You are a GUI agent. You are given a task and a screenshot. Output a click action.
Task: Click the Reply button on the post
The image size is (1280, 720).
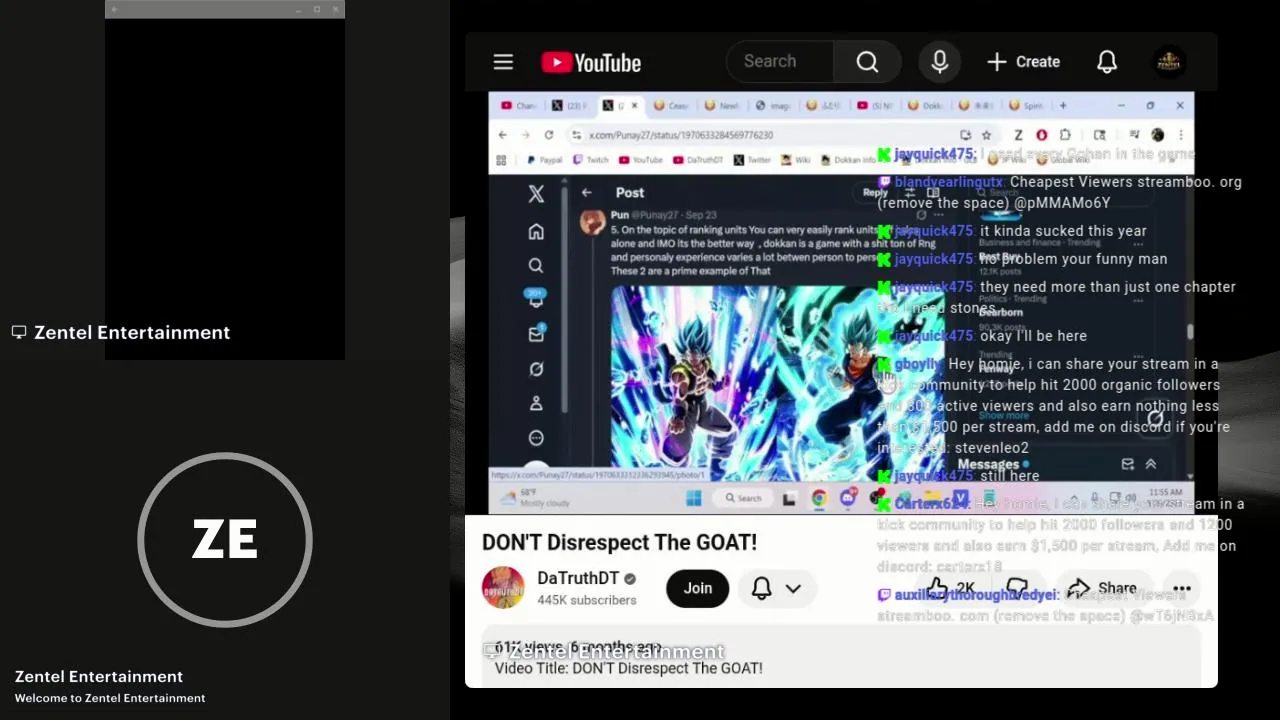coord(875,193)
